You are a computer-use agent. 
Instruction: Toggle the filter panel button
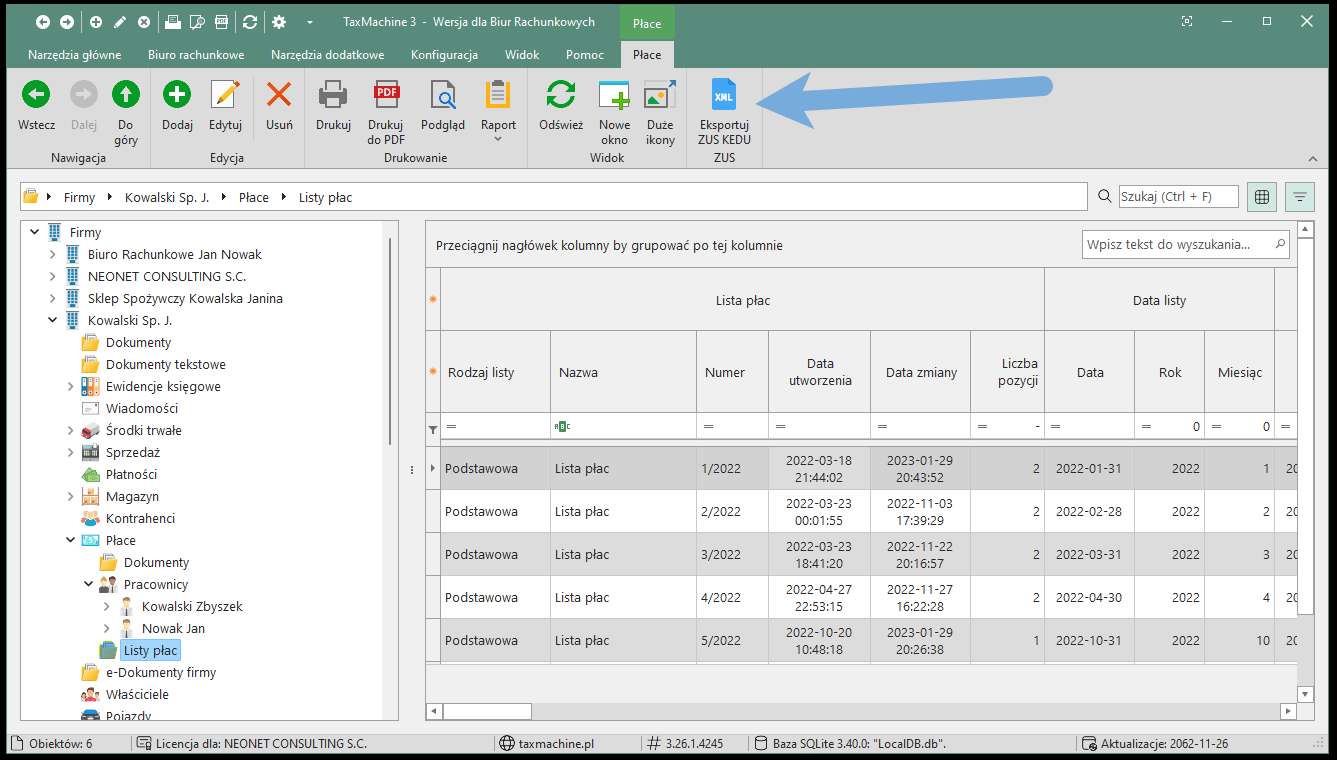pyautogui.click(x=1300, y=197)
